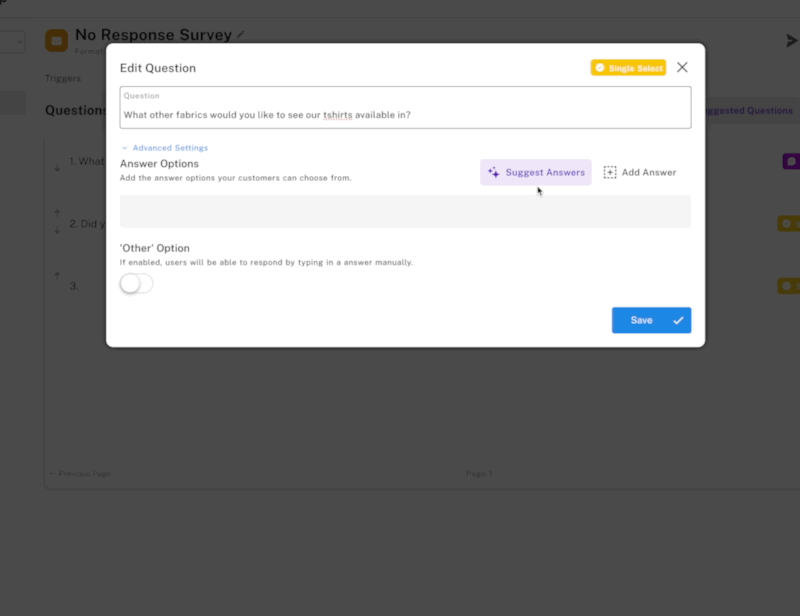The height and width of the screenshot is (616, 800).
Task: Click the yellow question-type badge beside question 2
Action: [x=788, y=223]
